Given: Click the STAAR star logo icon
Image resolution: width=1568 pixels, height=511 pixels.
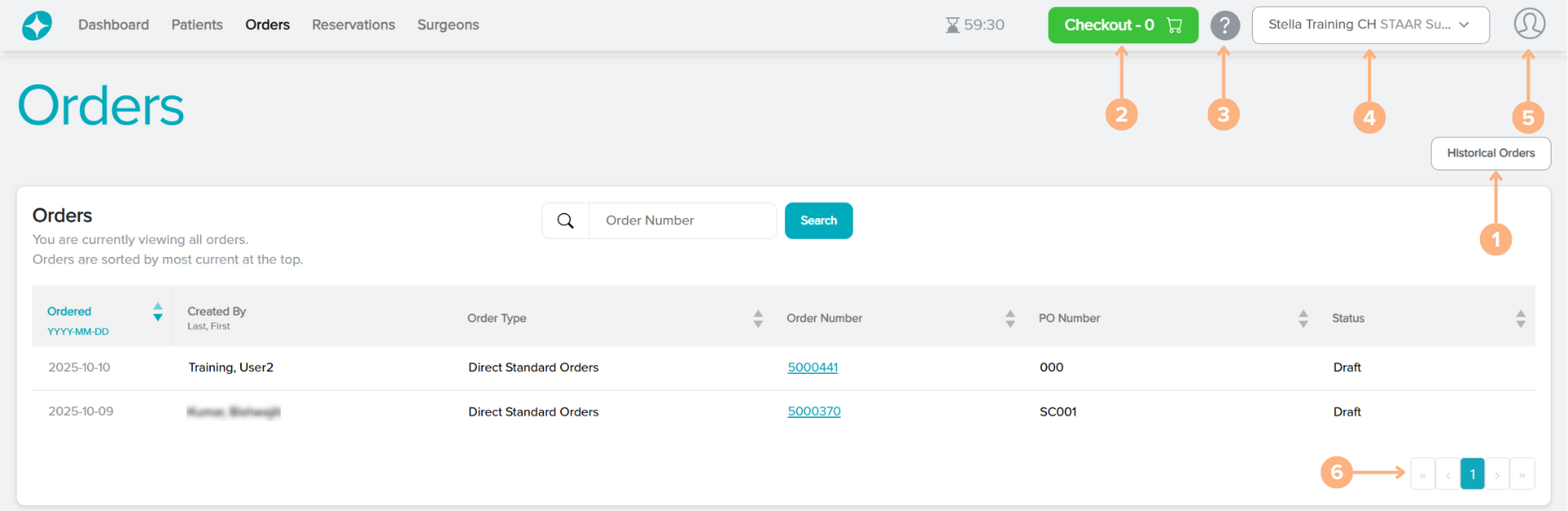Looking at the screenshot, I should click(x=37, y=25).
